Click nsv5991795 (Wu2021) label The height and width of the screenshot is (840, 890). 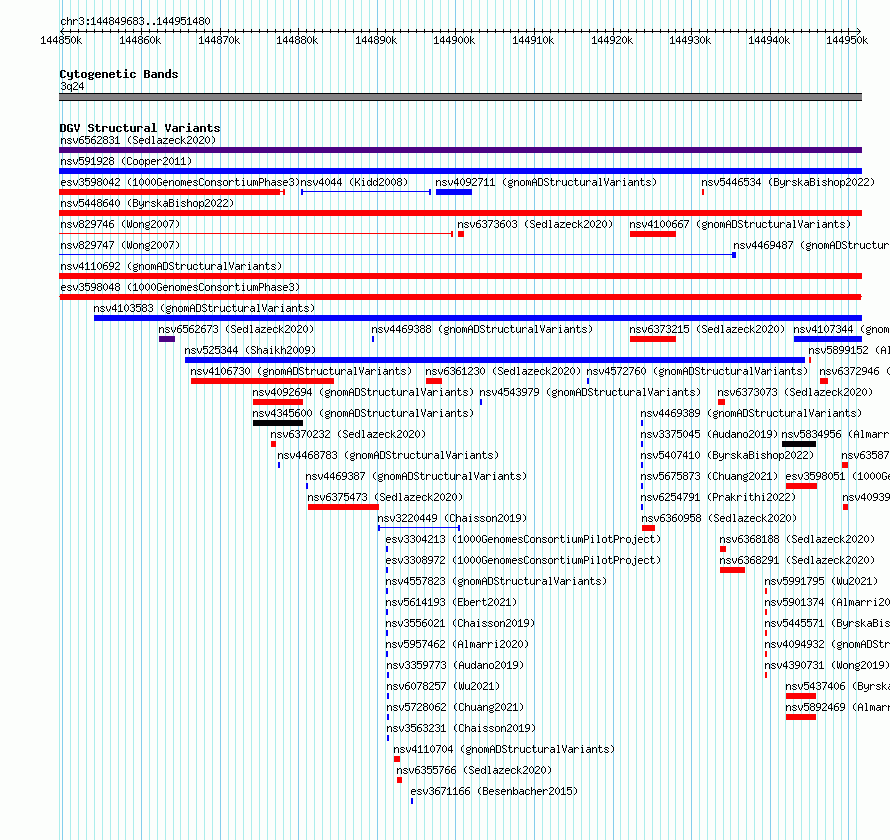point(821,581)
